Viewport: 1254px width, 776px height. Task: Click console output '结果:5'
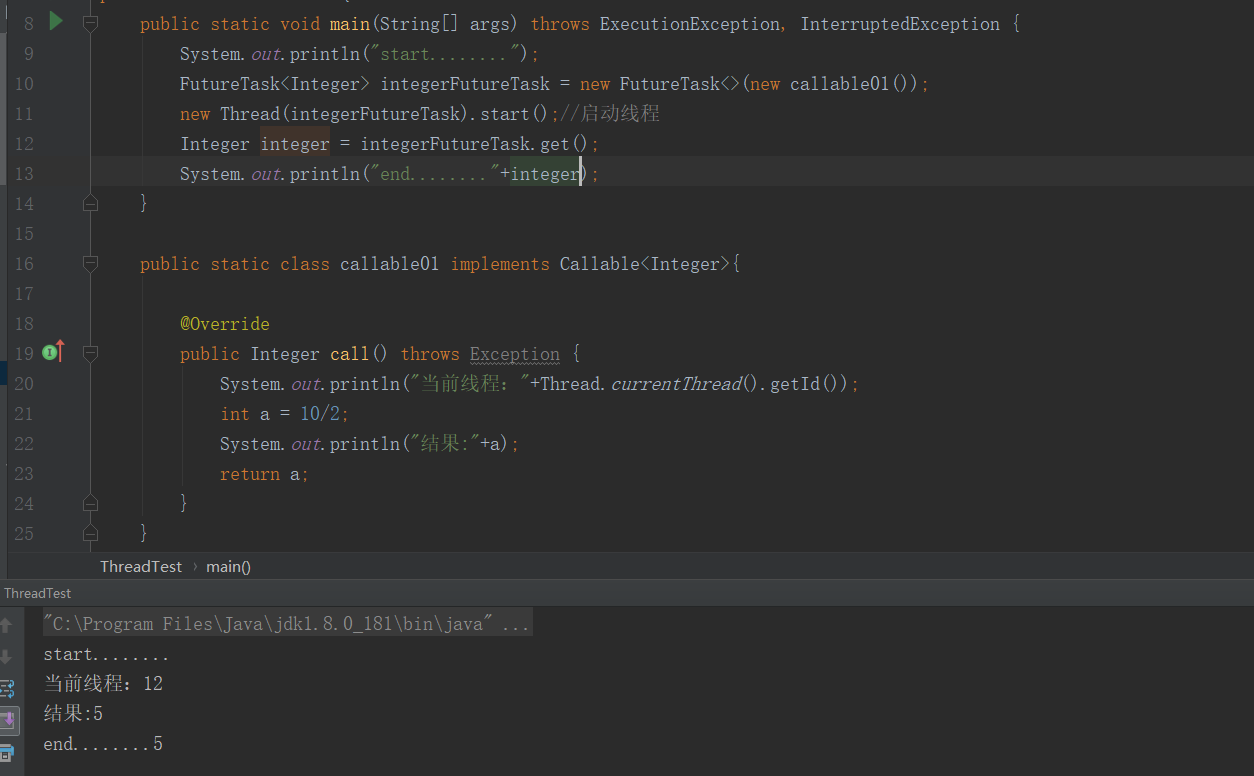[73, 714]
